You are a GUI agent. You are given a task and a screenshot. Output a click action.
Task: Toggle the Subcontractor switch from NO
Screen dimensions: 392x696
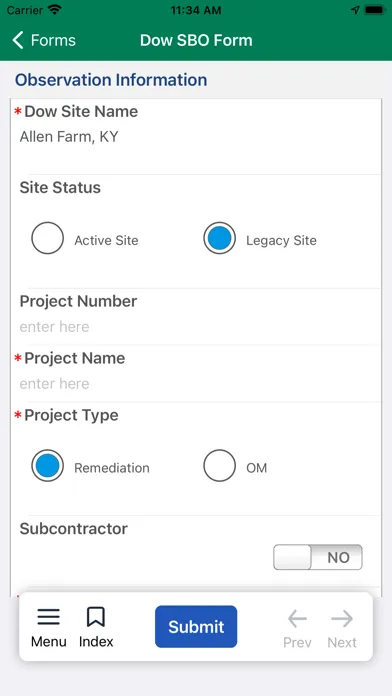pyautogui.click(x=318, y=557)
